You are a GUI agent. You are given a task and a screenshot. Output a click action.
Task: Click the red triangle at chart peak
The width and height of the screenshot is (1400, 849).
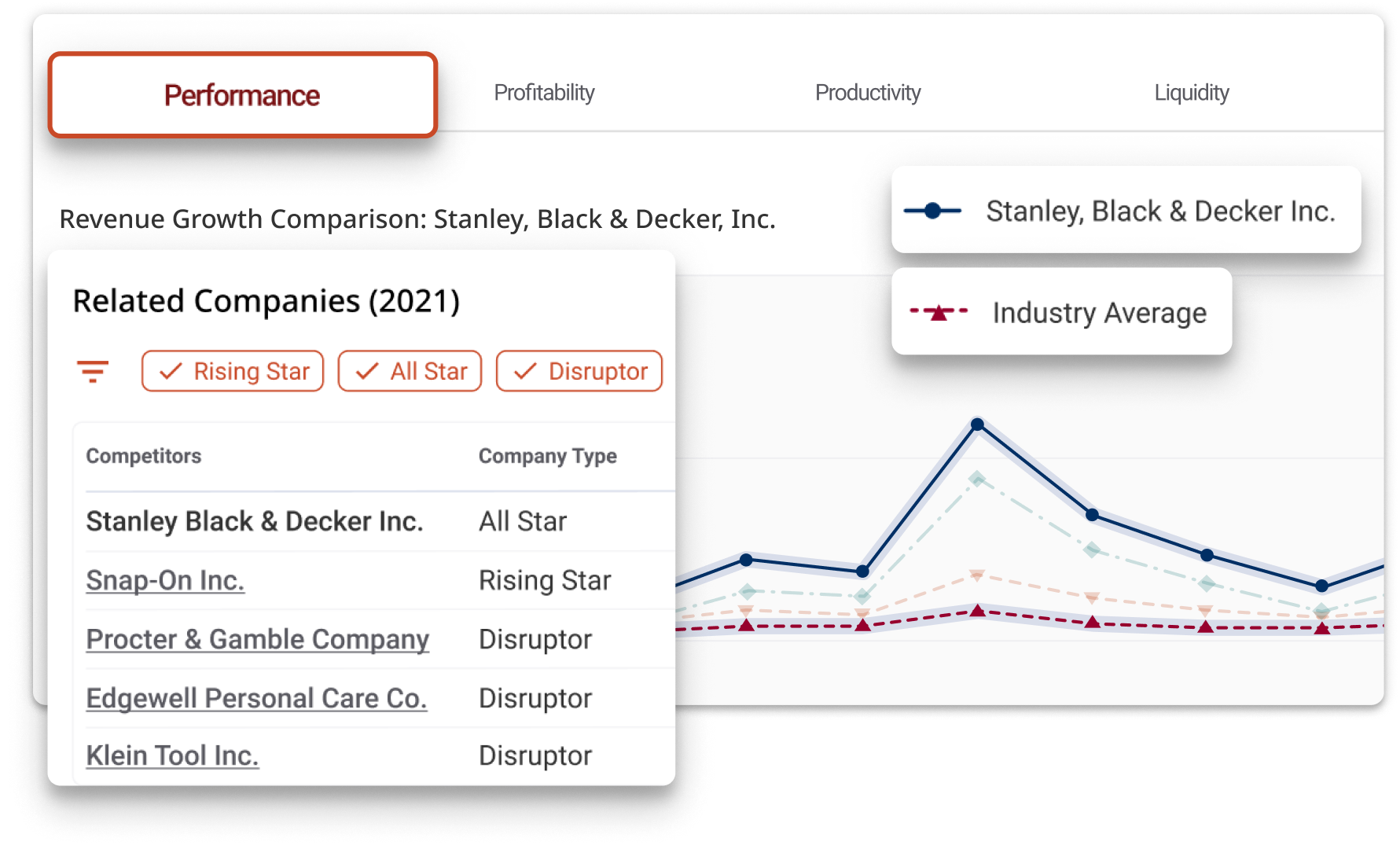coord(977,611)
